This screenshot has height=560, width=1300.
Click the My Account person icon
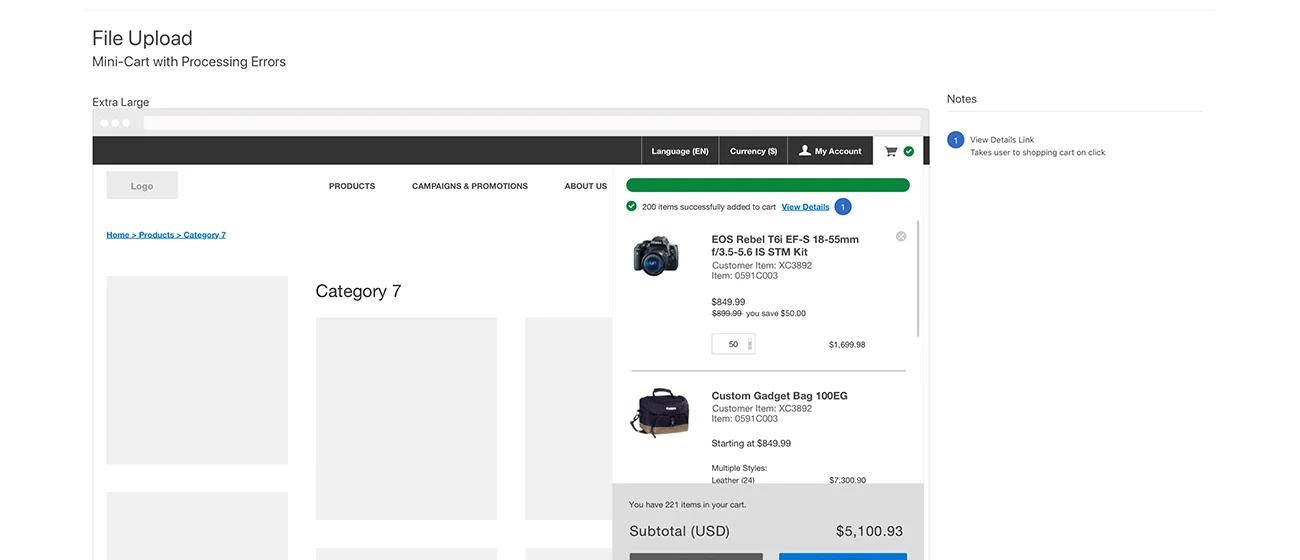804,151
